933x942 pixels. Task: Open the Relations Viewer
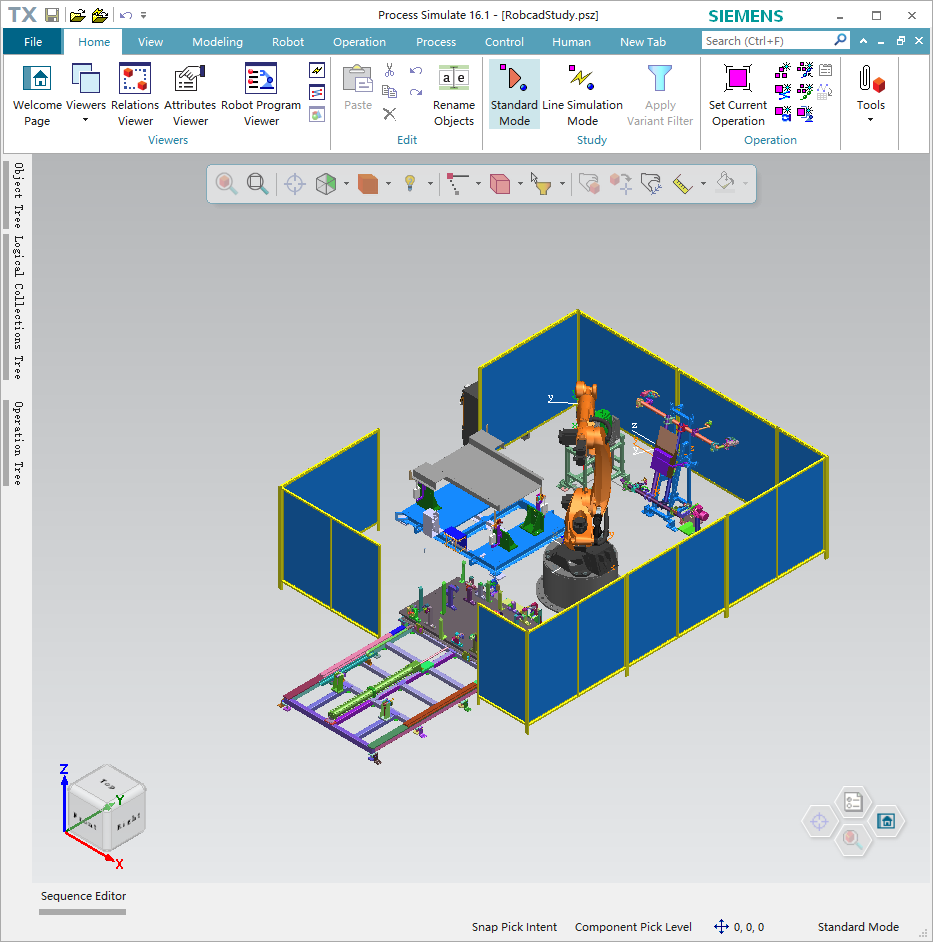pyautogui.click(x=135, y=94)
